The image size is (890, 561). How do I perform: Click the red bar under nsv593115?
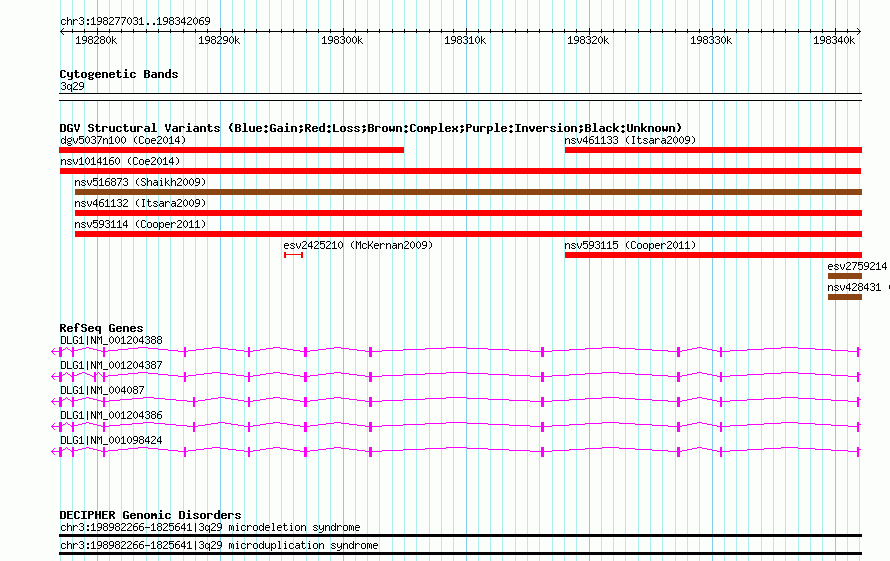[x=713, y=255]
